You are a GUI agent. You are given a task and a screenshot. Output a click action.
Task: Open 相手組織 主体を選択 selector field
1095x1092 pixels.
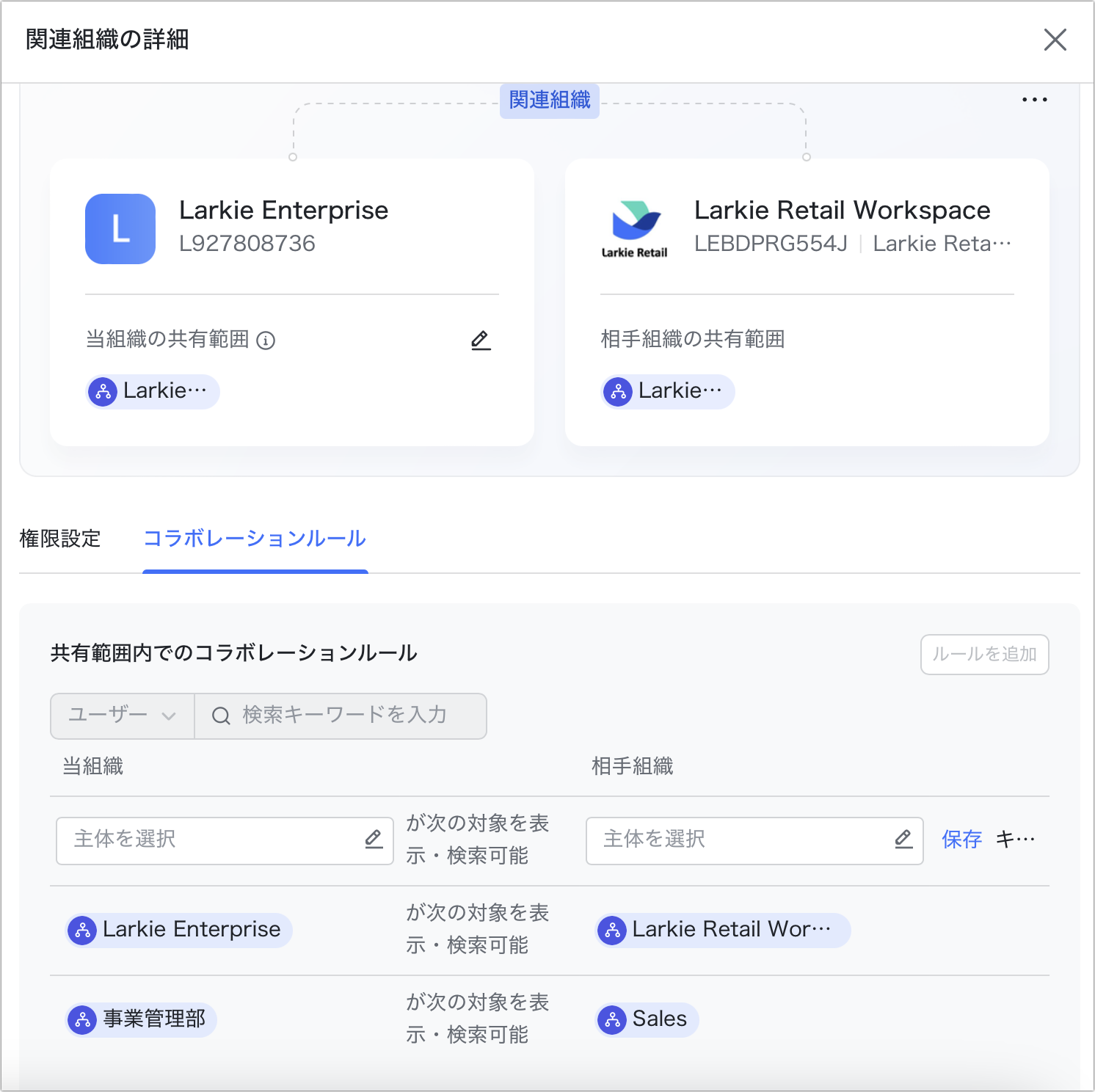741,840
